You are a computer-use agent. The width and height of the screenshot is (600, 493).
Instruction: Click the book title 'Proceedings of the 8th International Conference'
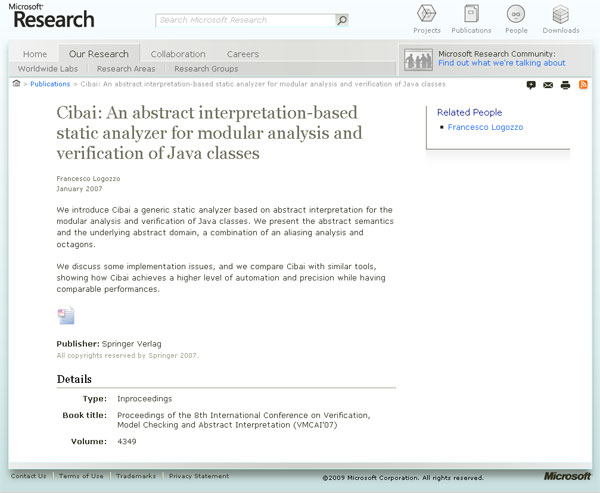243,420
